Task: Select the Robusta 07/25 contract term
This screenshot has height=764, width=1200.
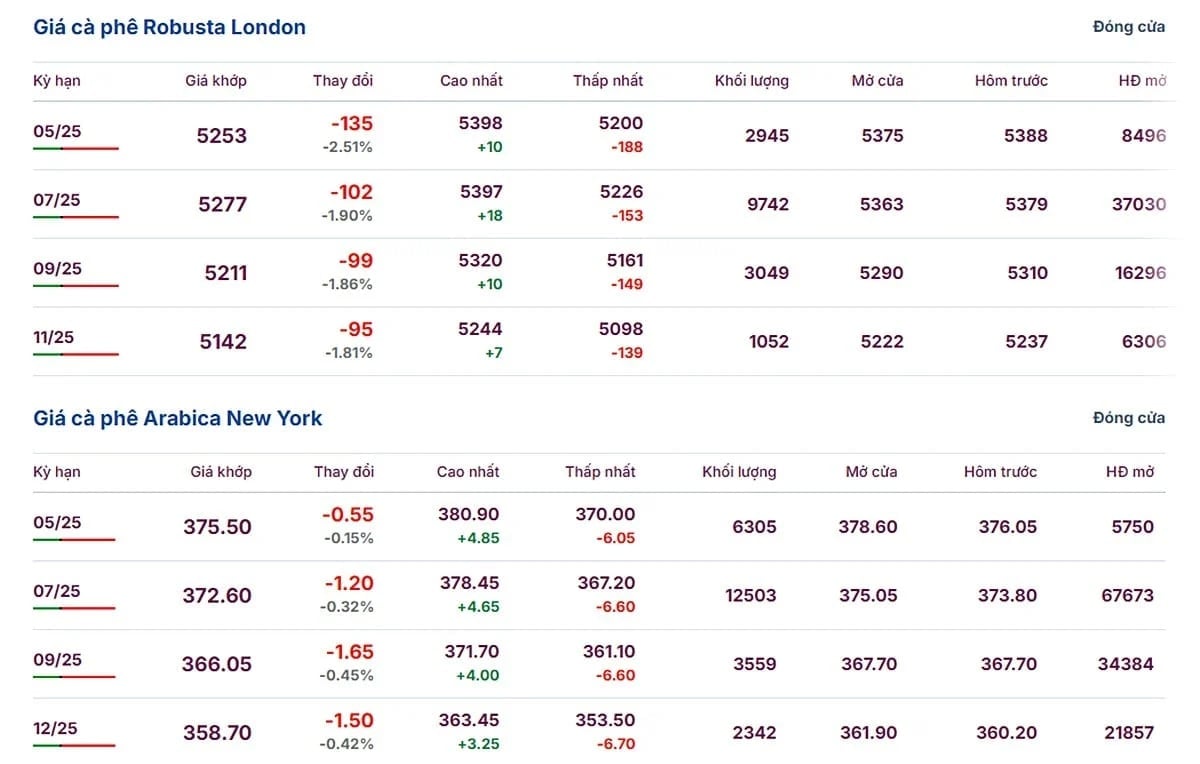Action: click(57, 200)
